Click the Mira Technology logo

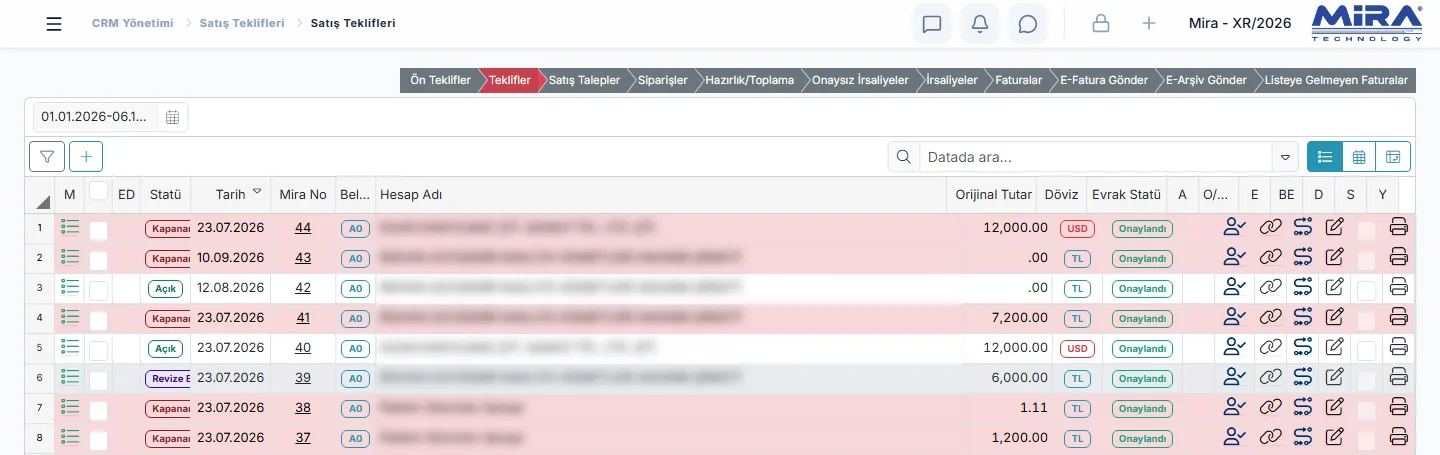click(x=1367, y=22)
